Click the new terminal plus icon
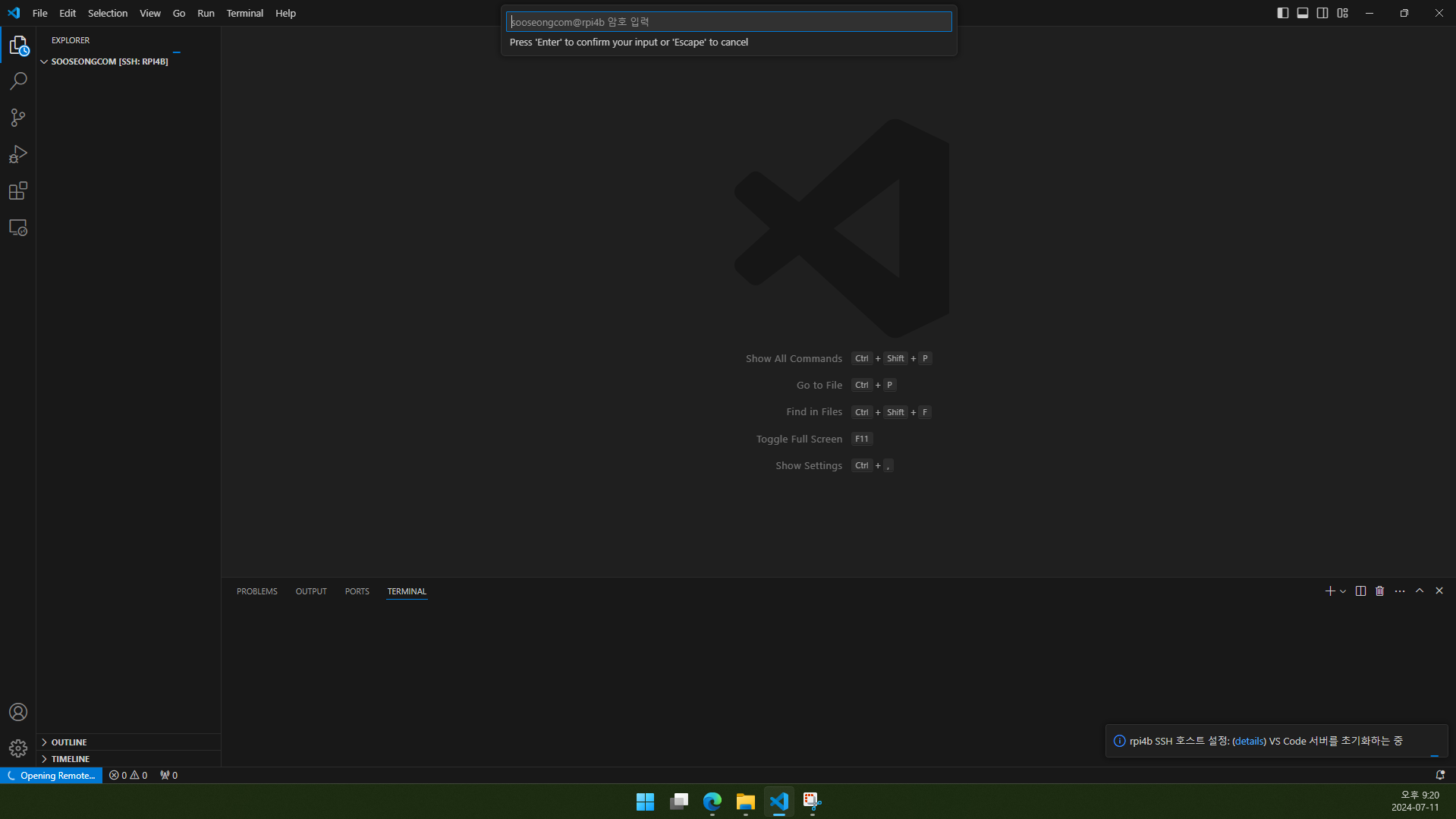The width and height of the screenshot is (1456, 819). pos(1329,591)
